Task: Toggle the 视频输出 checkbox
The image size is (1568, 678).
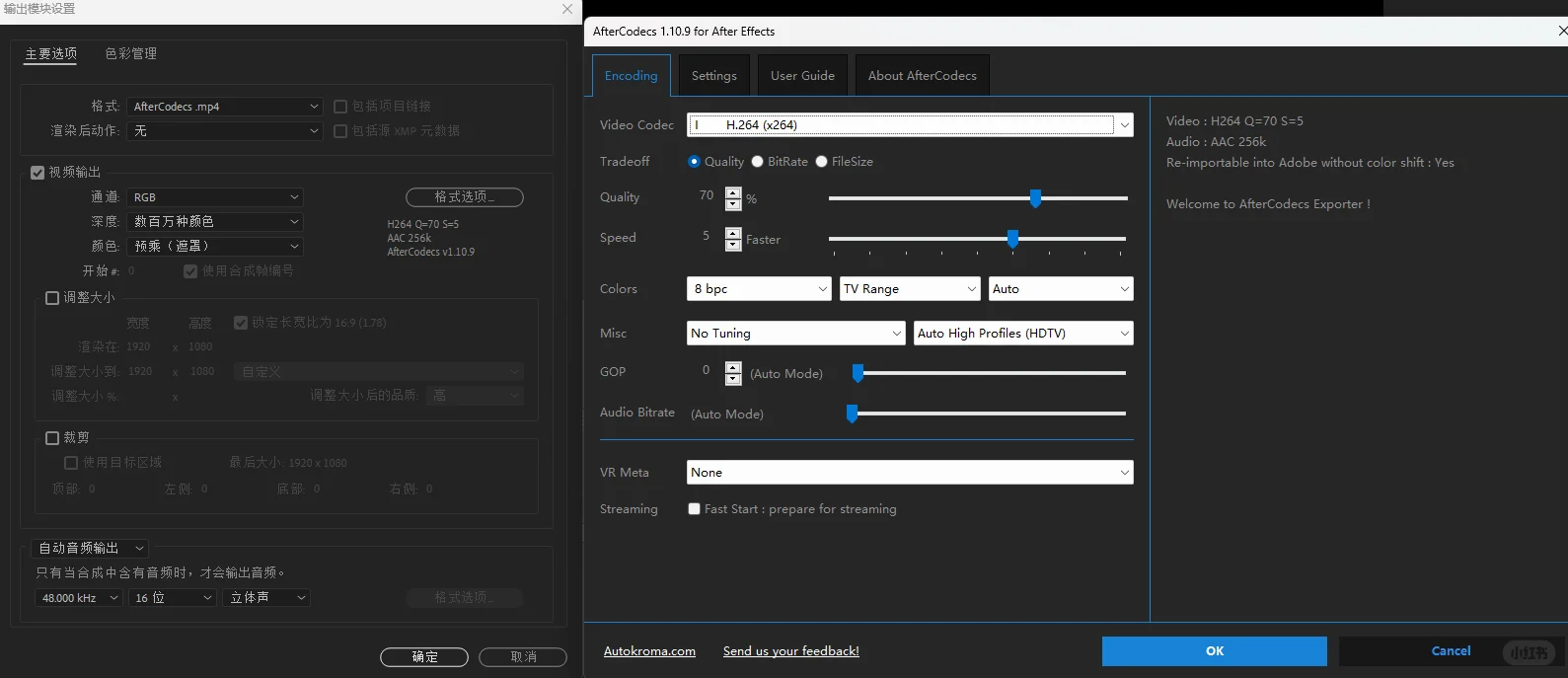Action: (x=37, y=173)
